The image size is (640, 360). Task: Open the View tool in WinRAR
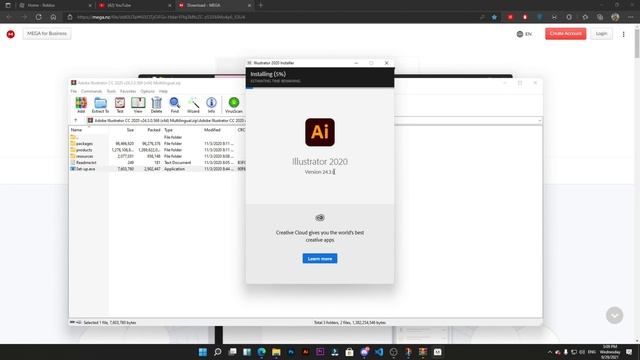pyautogui.click(x=138, y=105)
